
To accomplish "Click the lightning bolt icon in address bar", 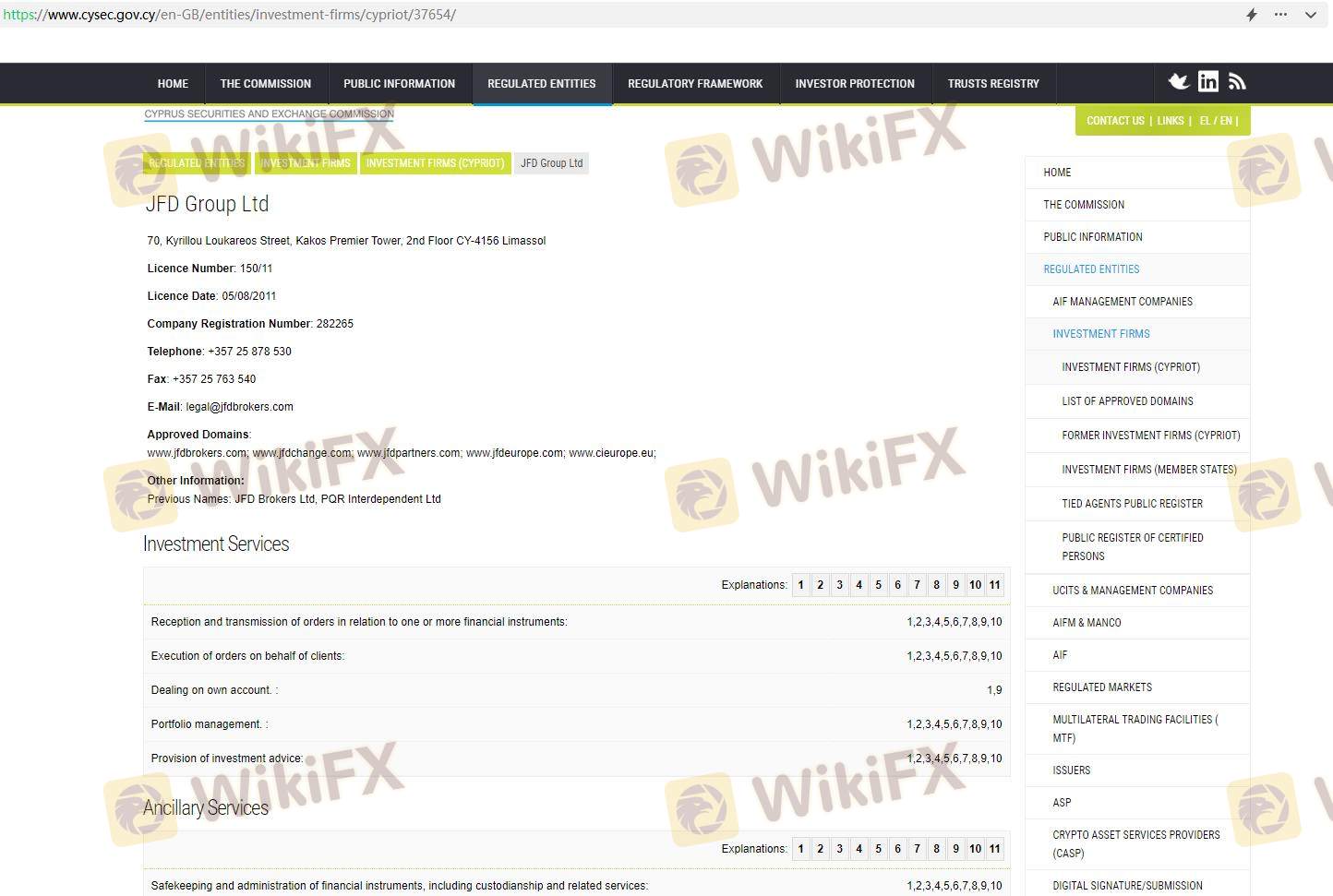I will (1252, 15).
